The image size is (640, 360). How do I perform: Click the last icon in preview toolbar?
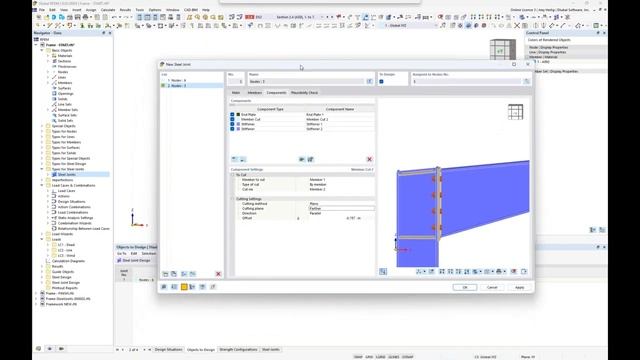click(524, 271)
